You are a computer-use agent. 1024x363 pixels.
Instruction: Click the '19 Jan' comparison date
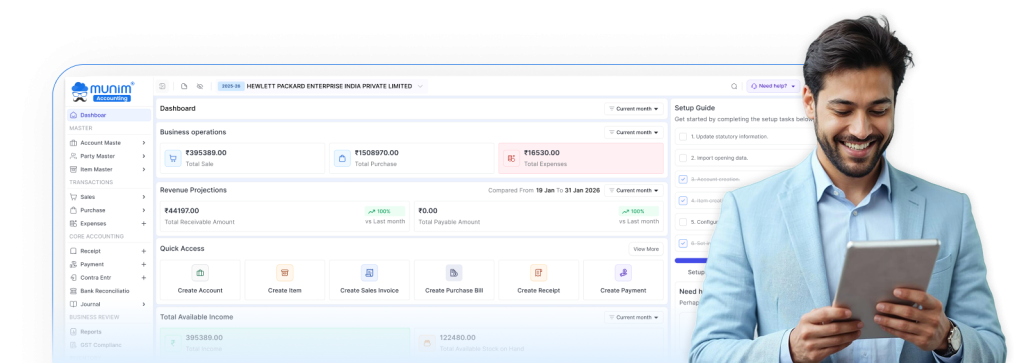click(x=546, y=191)
